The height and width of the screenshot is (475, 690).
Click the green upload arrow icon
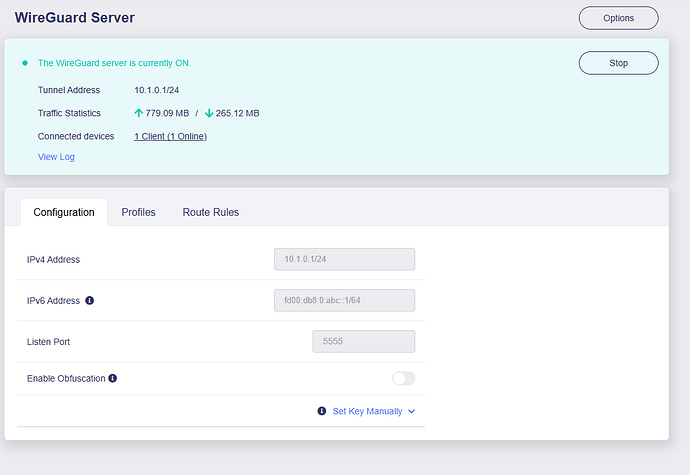[139, 113]
